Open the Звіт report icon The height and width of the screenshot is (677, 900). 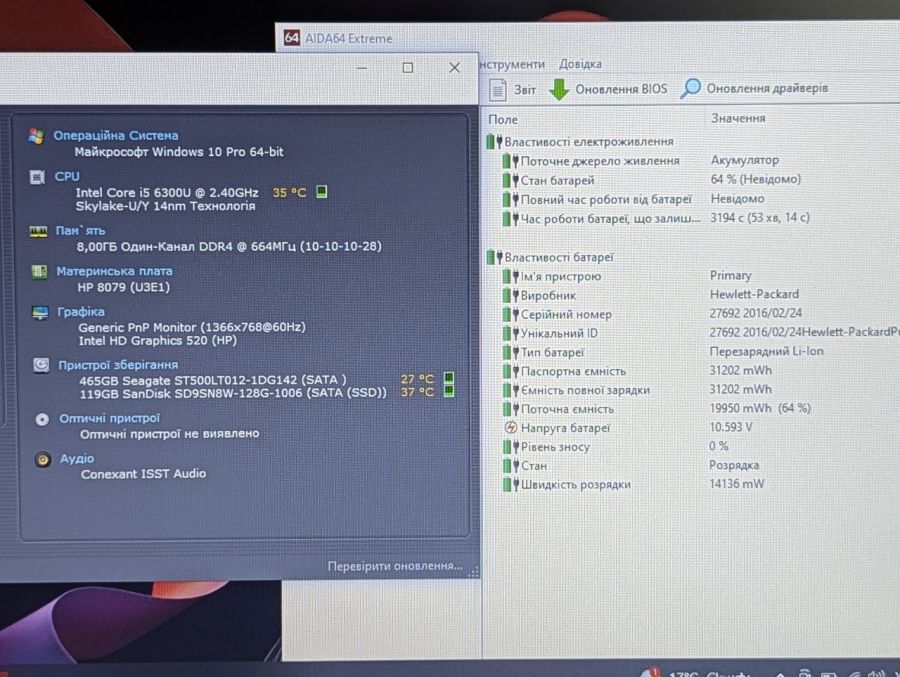[x=498, y=90]
